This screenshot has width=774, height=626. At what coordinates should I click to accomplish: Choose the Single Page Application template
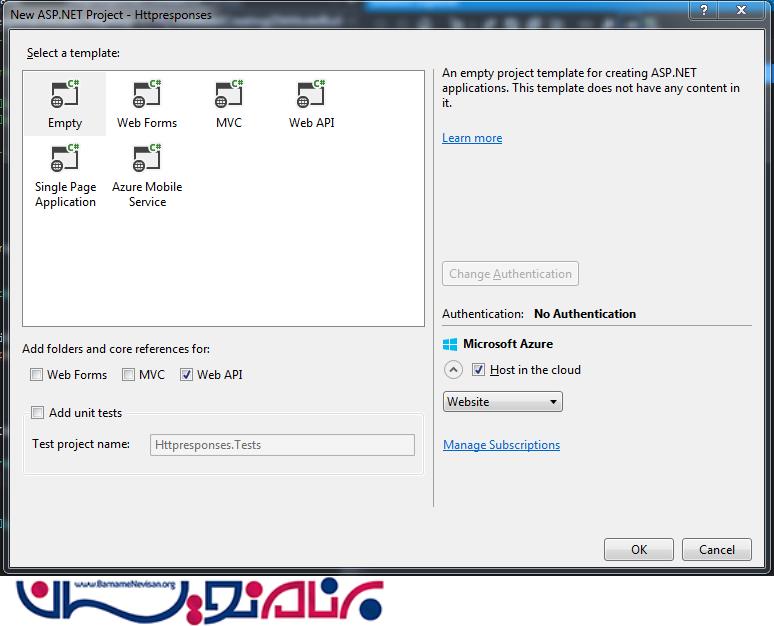tap(65, 175)
